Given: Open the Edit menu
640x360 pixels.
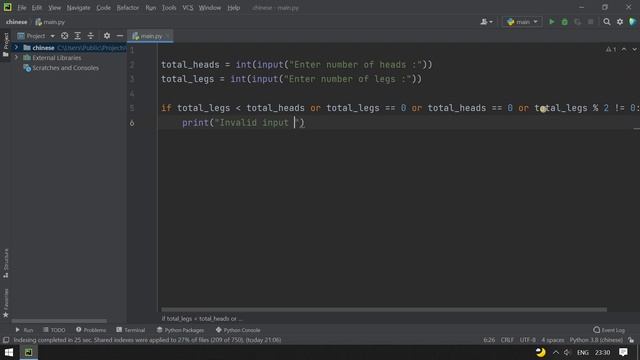Looking at the screenshot, I should (37, 8).
